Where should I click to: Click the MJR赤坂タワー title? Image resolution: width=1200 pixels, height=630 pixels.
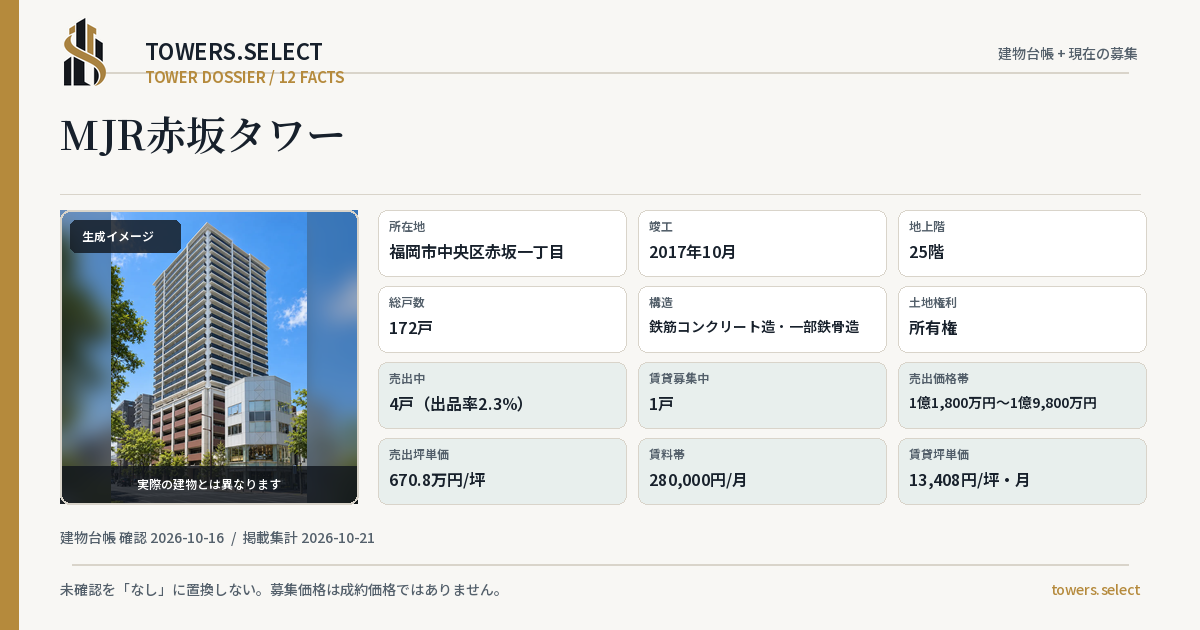coord(203,135)
